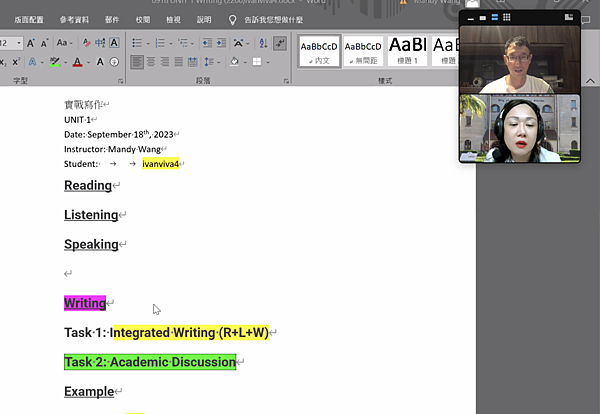Expand the highlight color dropdown arrow
Screen dimensions: 600x414
point(65,62)
